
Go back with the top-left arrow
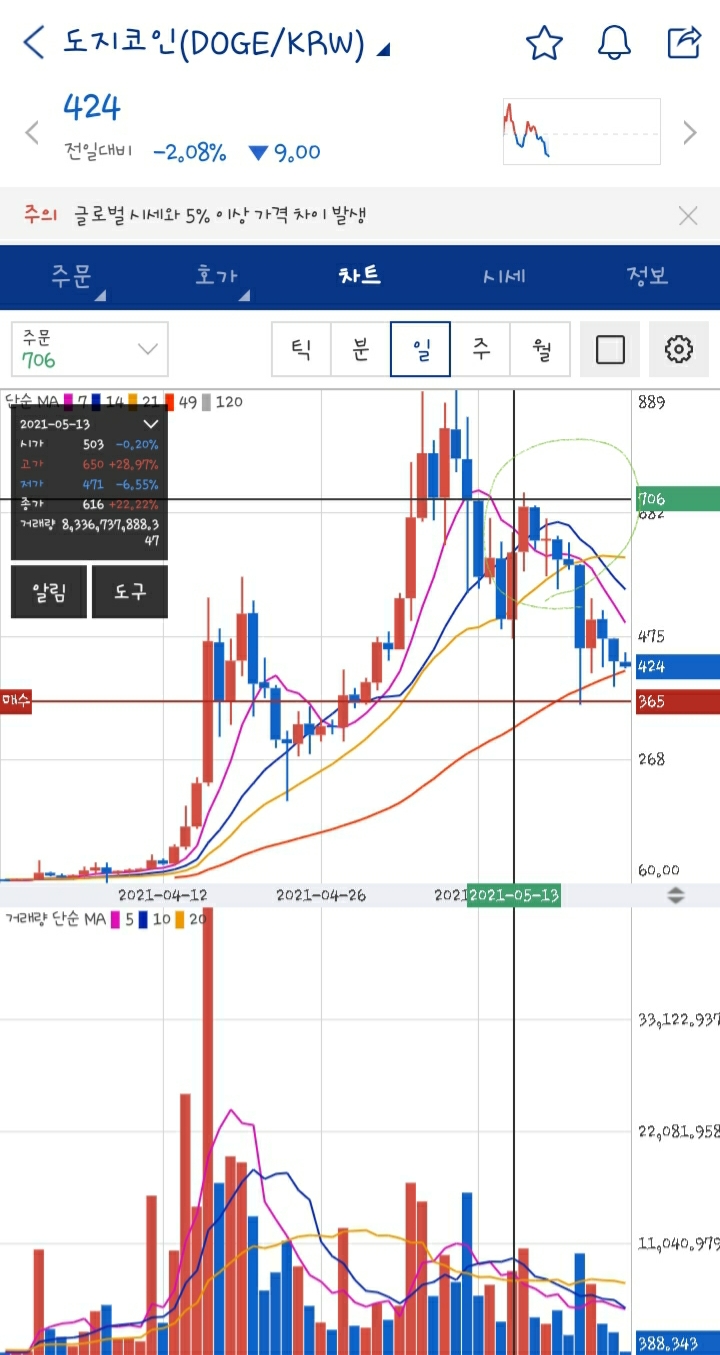[33, 43]
